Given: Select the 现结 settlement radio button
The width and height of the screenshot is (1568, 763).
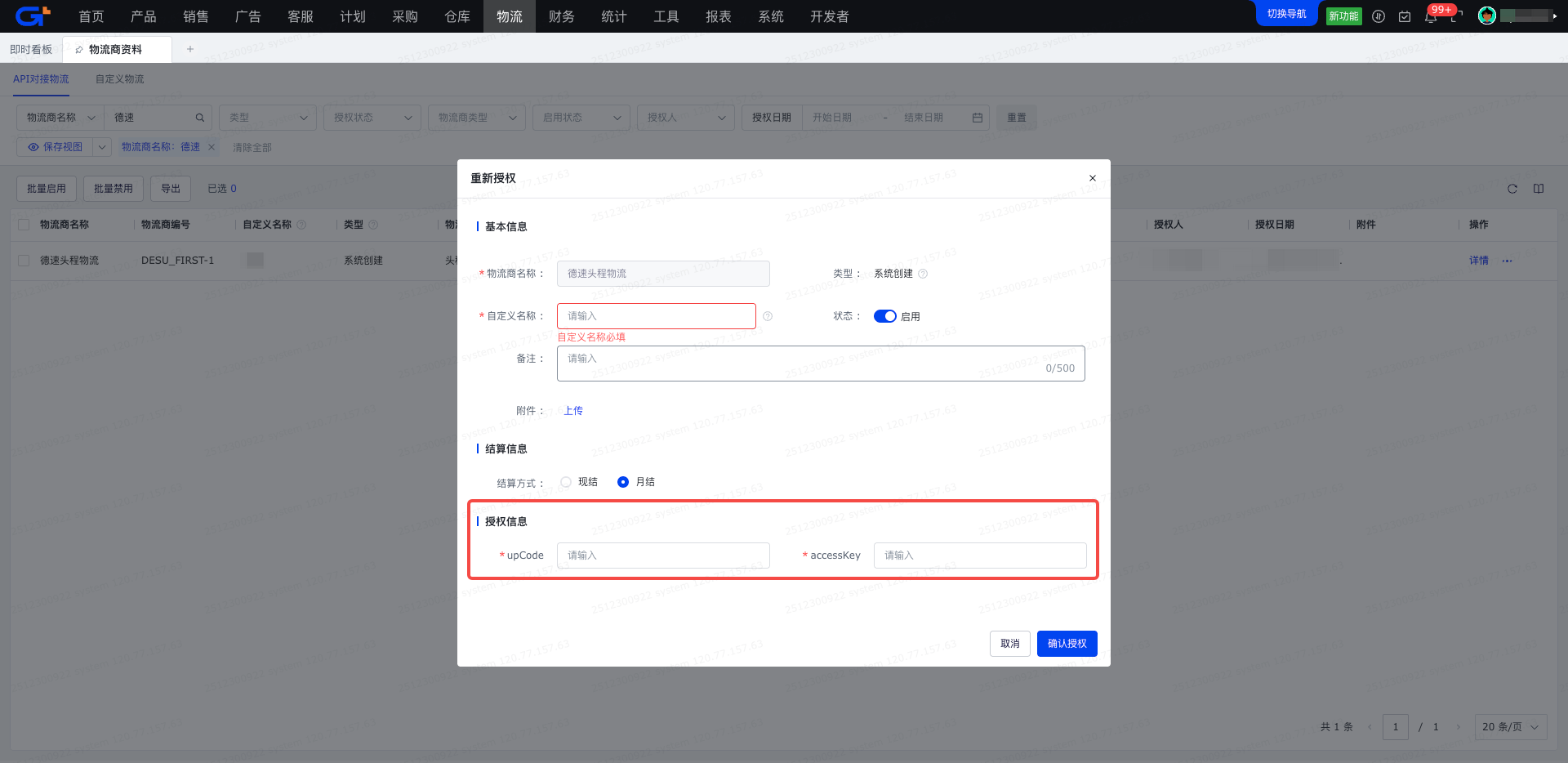Looking at the screenshot, I should [566, 482].
